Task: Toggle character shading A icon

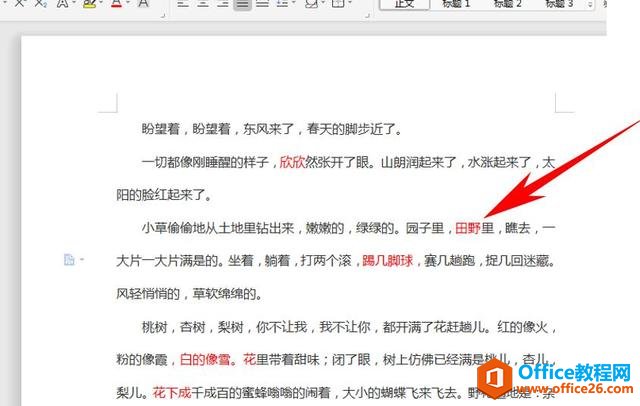Action: pyautogui.click(x=143, y=3)
